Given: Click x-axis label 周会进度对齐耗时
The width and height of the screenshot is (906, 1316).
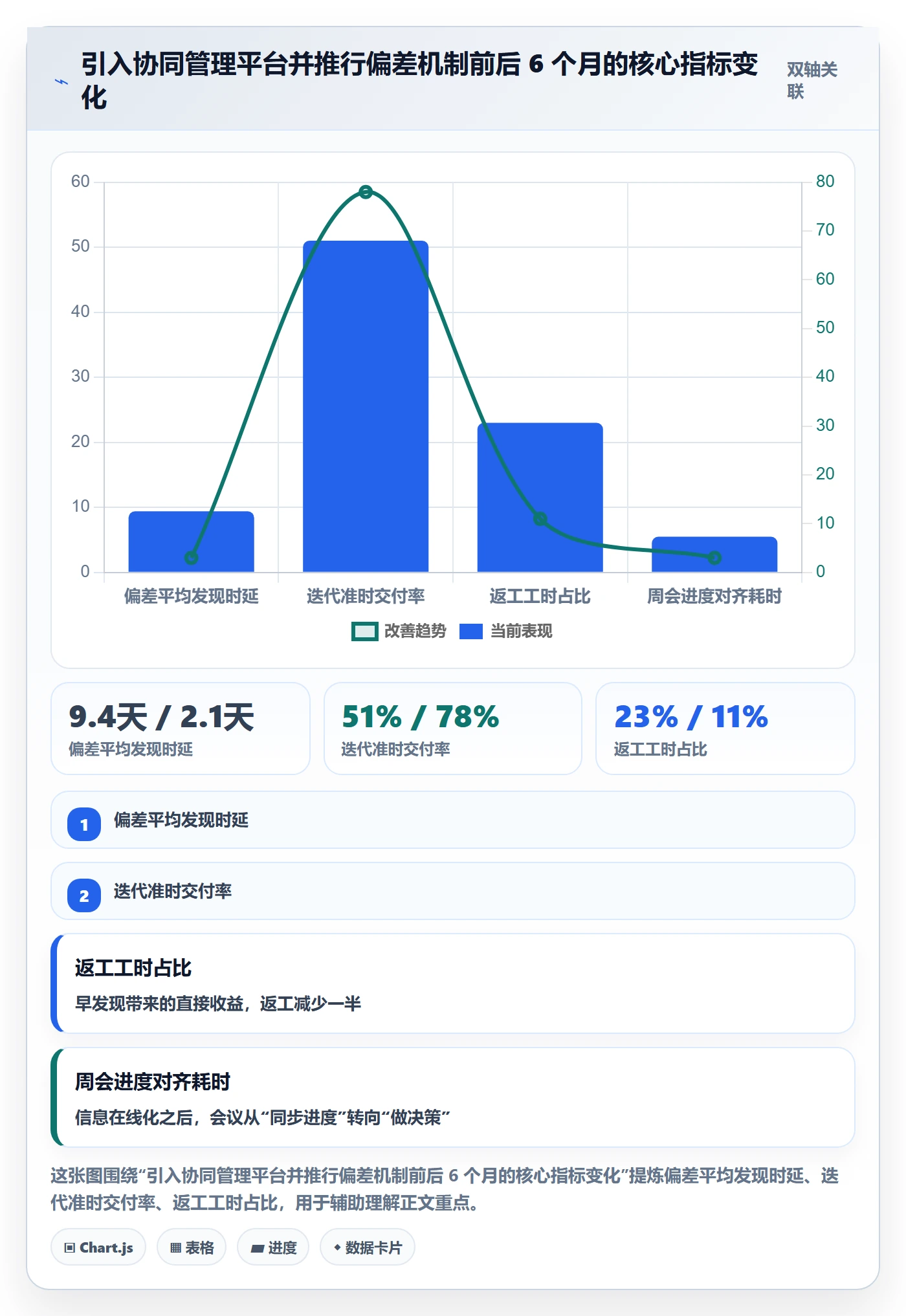Looking at the screenshot, I should pyautogui.click(x=714, y=596).
